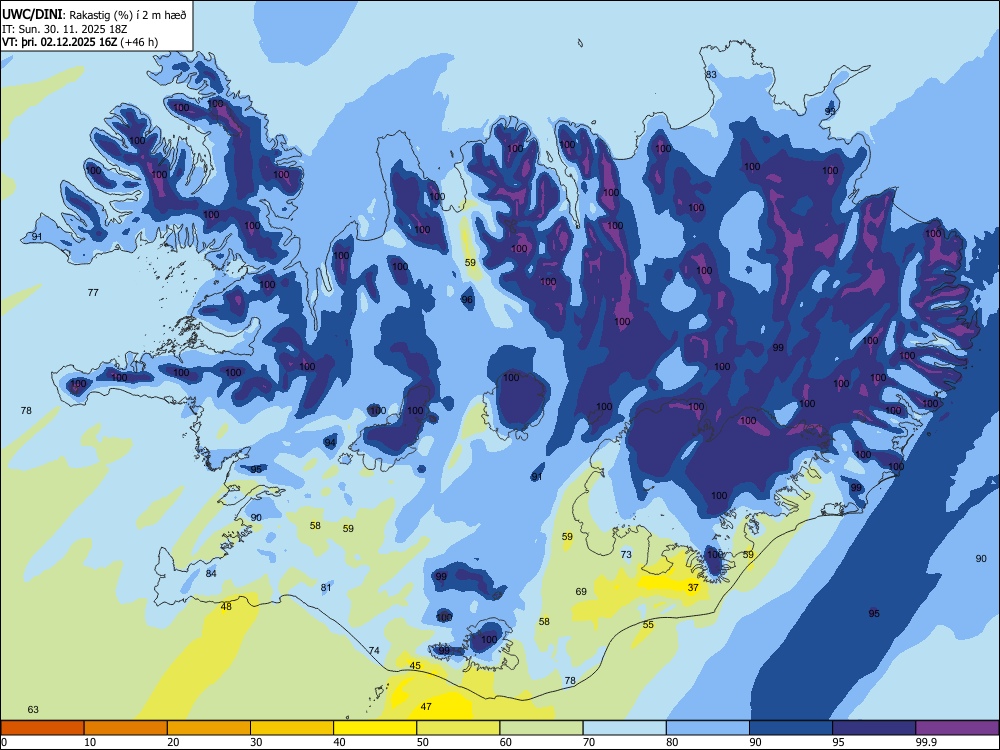Click the legend scale label 0
This screenshot has width=1000, height=750.
[x=4, y=742]
